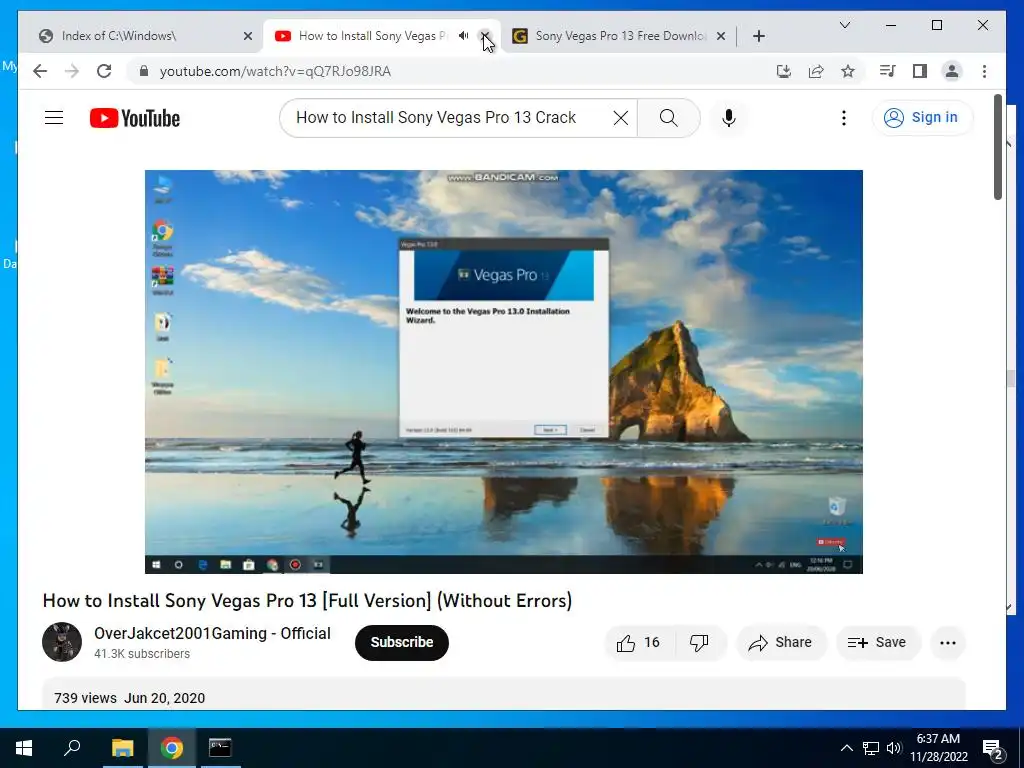
Task: Open network status tray icon
Action: pos(871,748)
